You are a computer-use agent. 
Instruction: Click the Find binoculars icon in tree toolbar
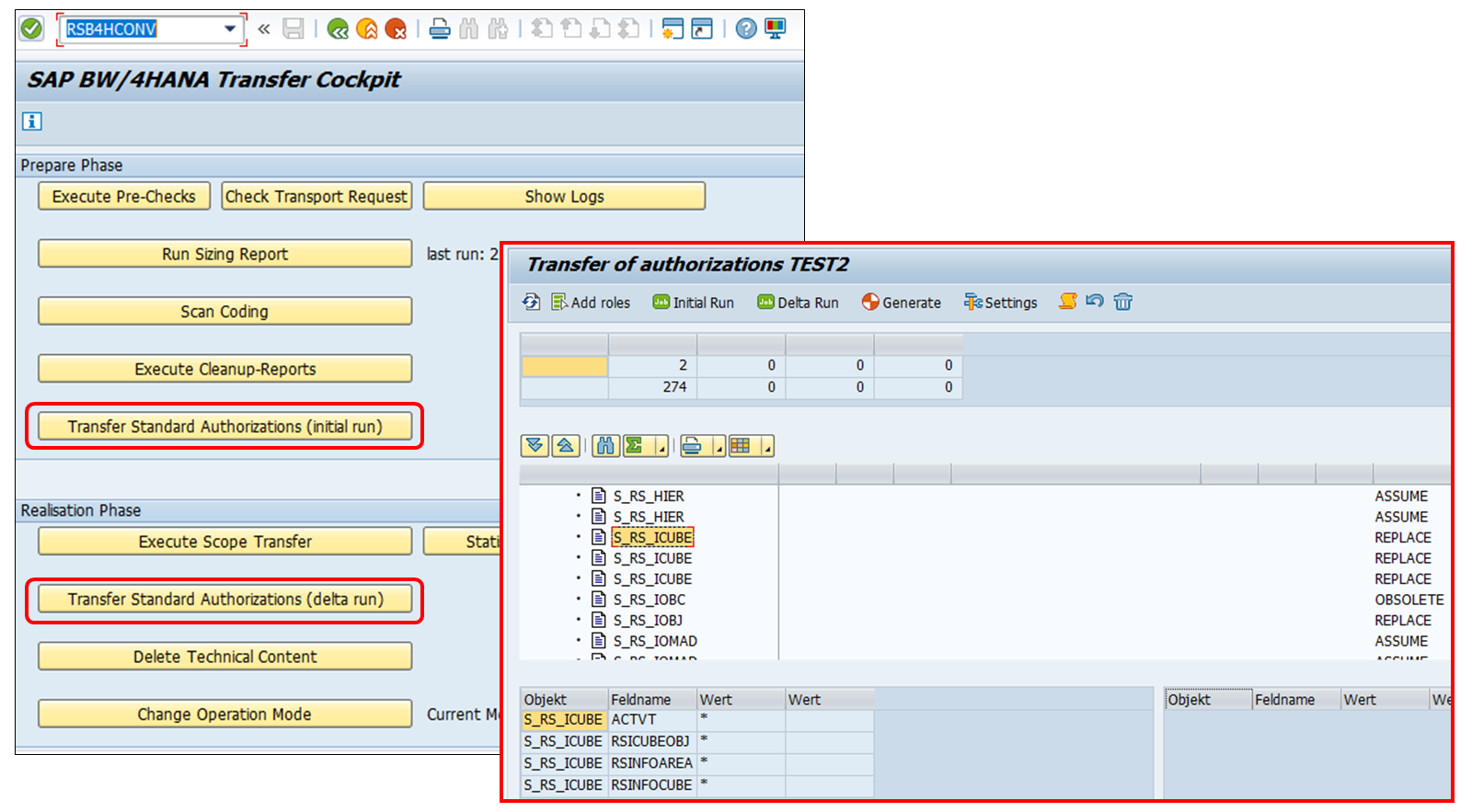point(604,446)
